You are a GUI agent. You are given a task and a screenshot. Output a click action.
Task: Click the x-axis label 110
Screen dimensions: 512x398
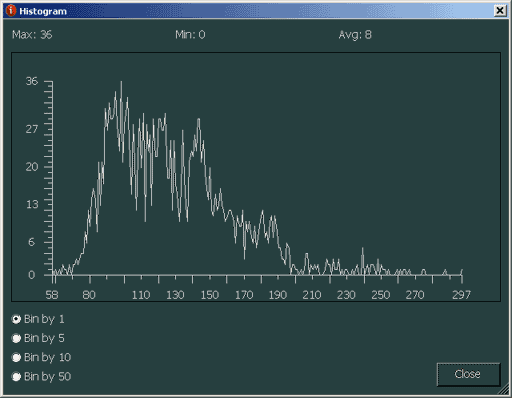click(141, 295)
